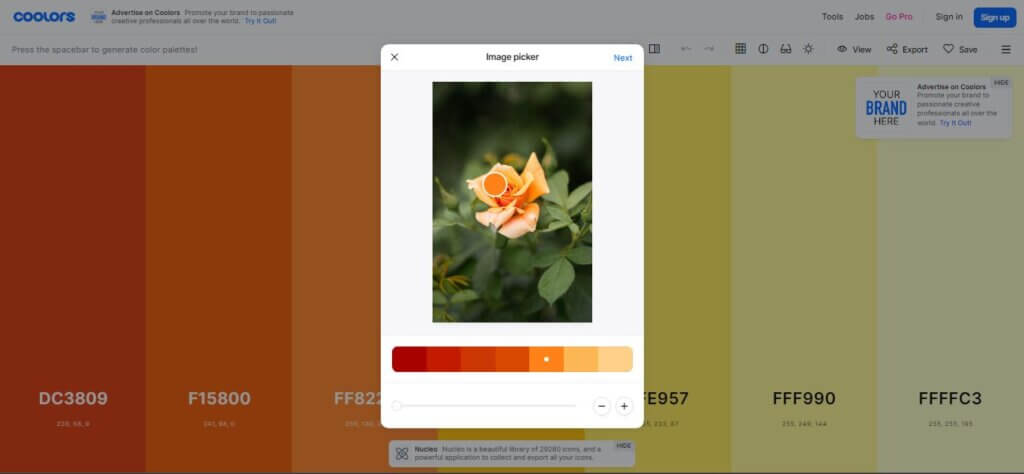Open the Jobs menu item
The width and height of the screenshot is (1024, 474).
click(x=864, y=17)
